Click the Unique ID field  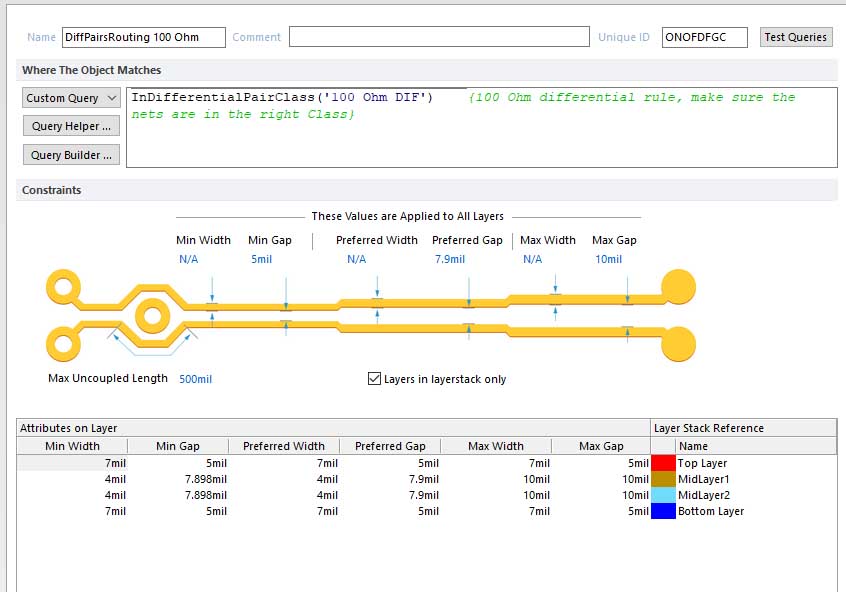tap(704, 37)
